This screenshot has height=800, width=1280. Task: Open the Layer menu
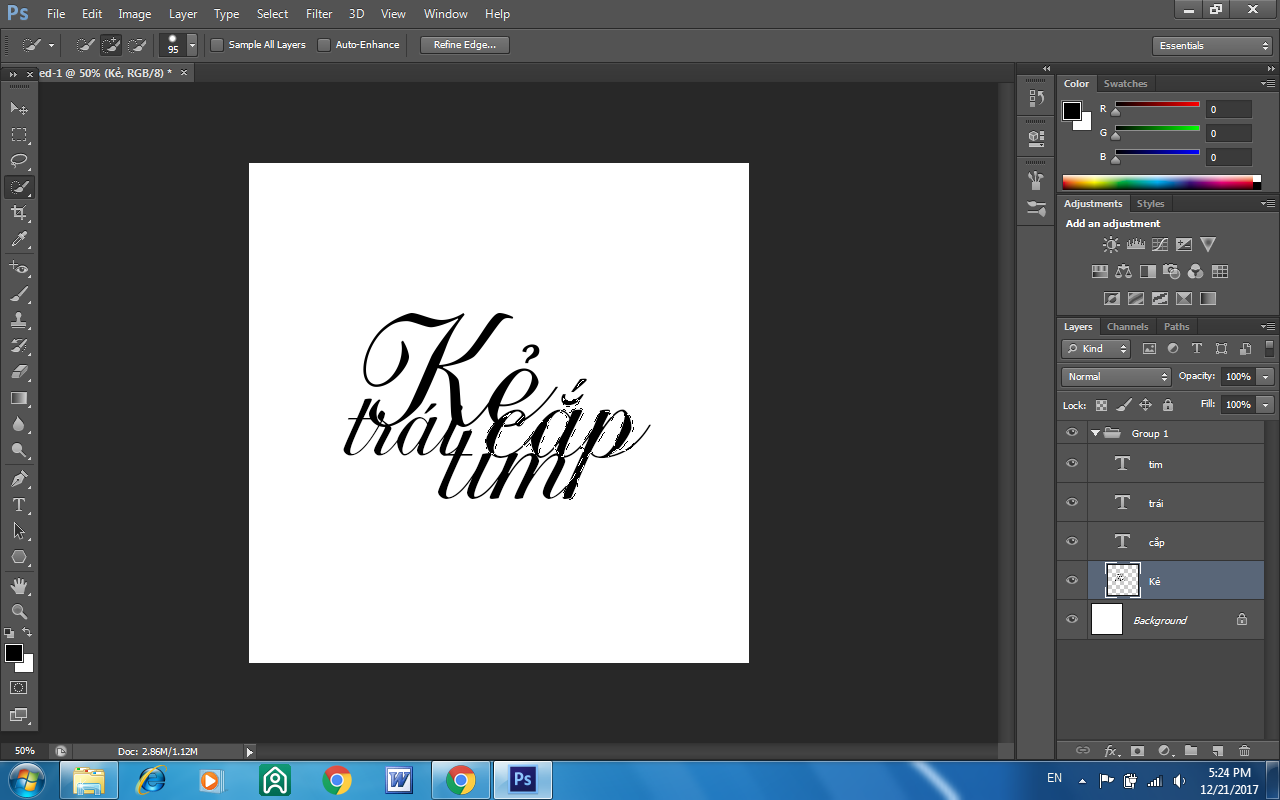coord(183,14)
